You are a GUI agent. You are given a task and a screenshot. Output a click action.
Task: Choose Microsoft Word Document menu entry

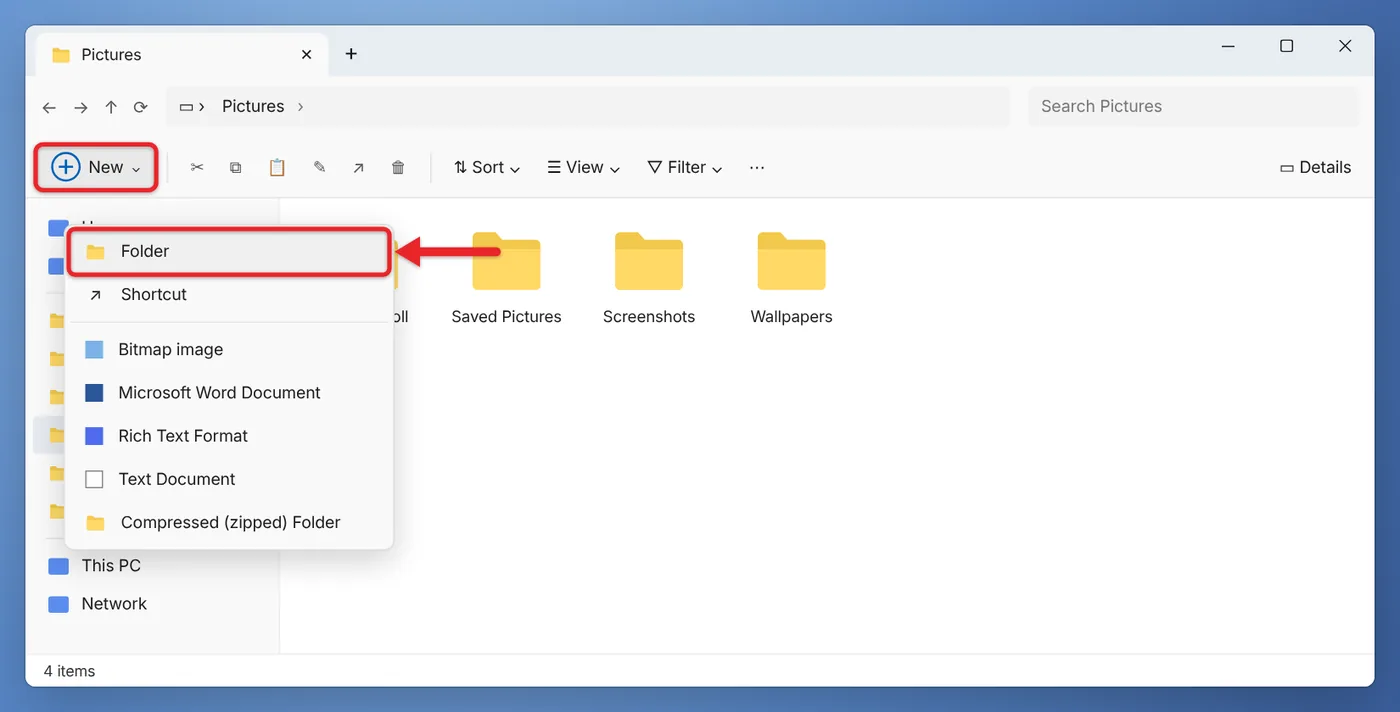[x=229, y=392]
